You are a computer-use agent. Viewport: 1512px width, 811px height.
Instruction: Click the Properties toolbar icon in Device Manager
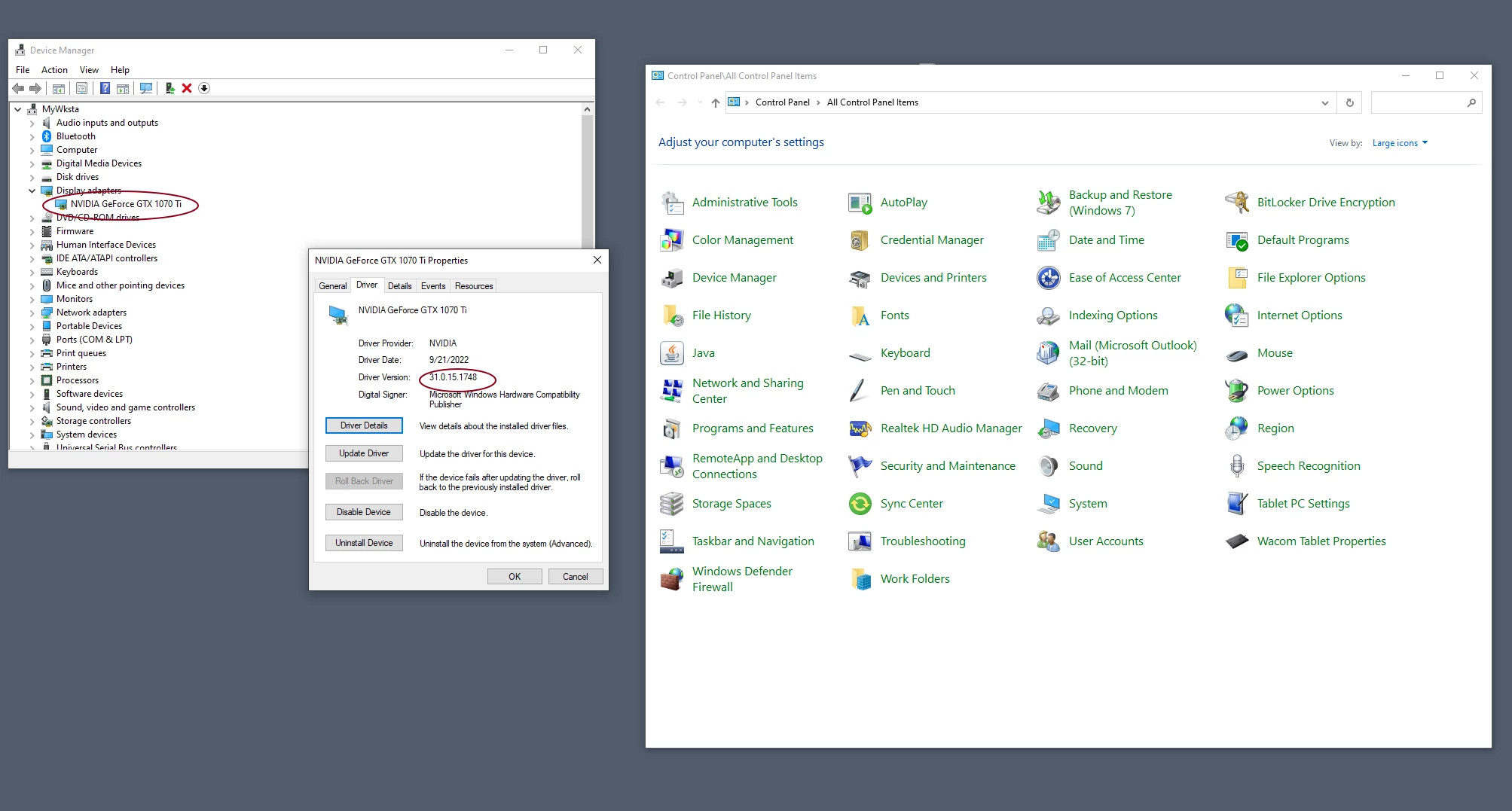[81, 88]
